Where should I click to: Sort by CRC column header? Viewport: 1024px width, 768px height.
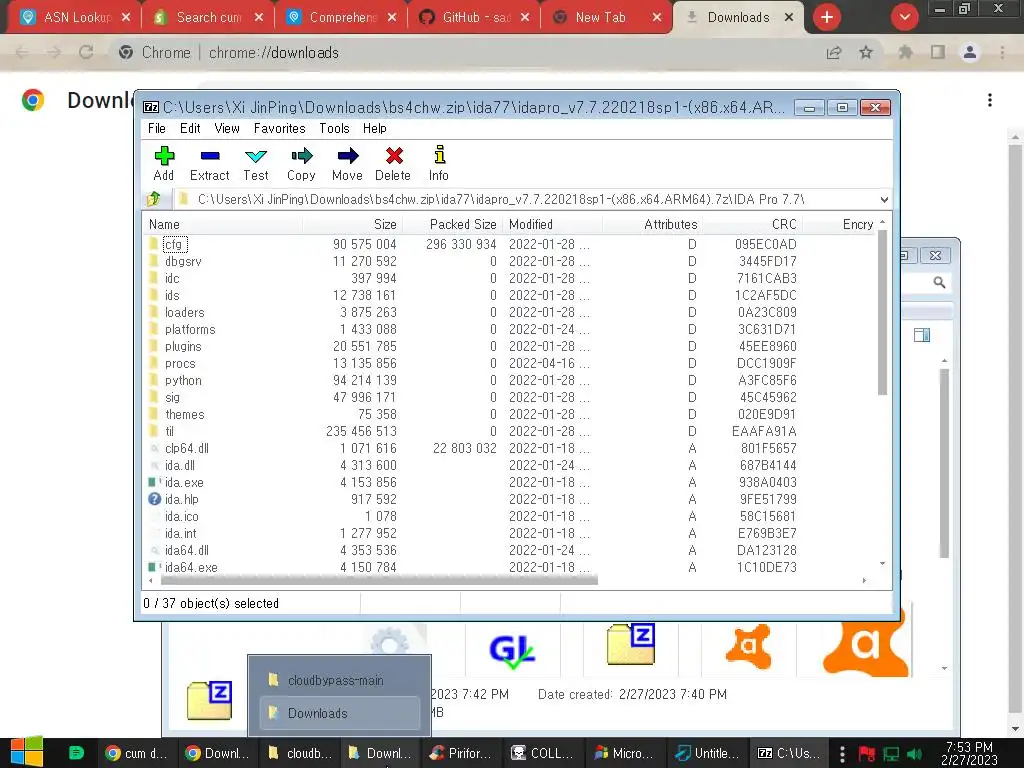(752, 224)
